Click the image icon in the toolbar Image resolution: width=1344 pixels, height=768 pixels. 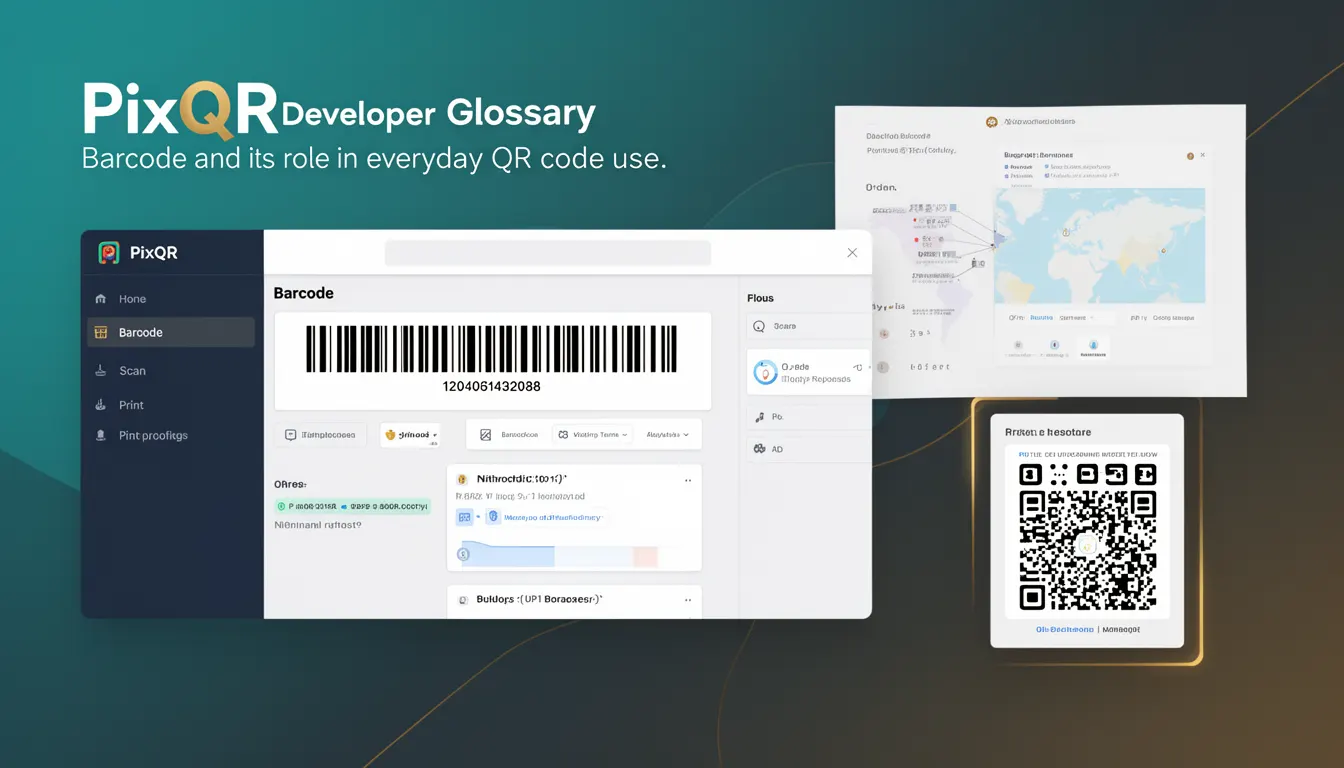(485, 435)
